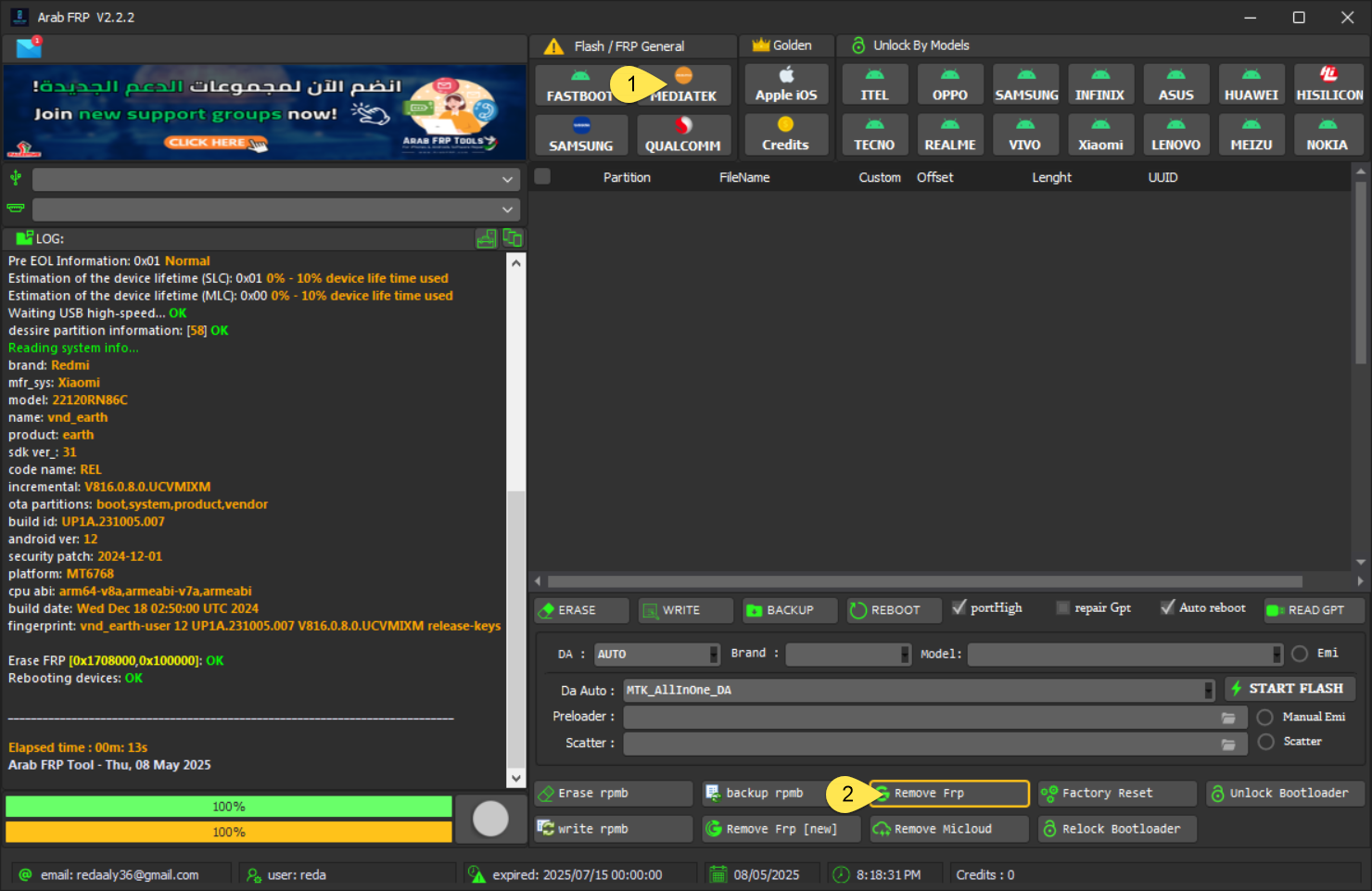Browse for Preloader file folder icon
This screenshot has width=1372, height=891.
coord(1228,718)
